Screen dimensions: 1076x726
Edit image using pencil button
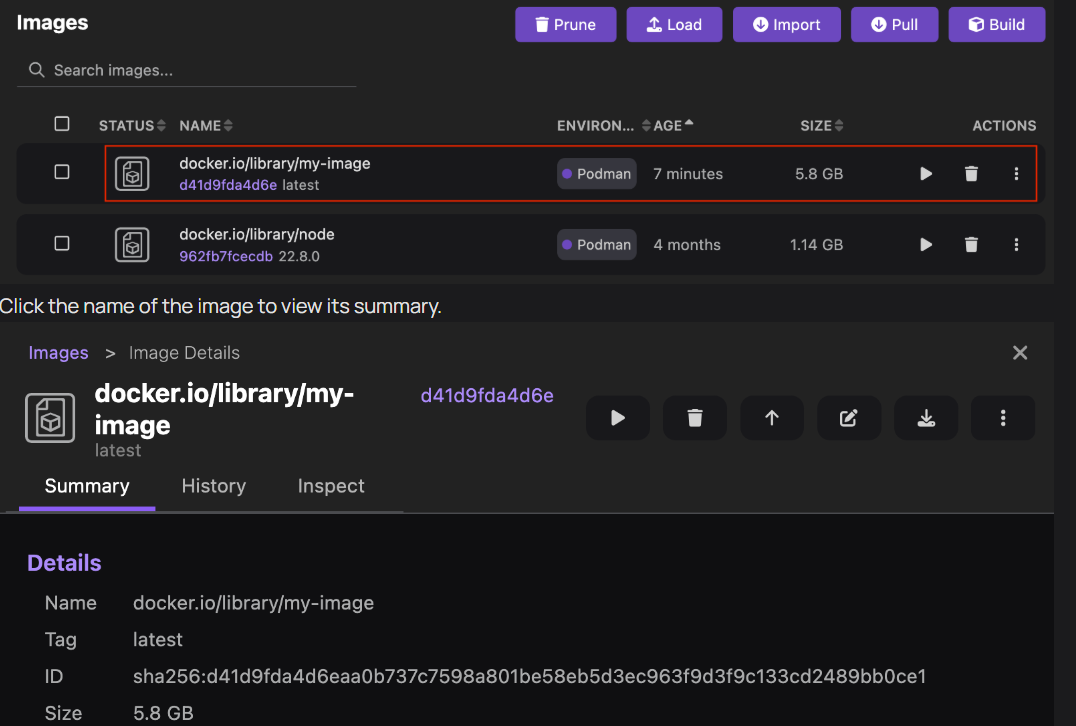tap(849, 418)
